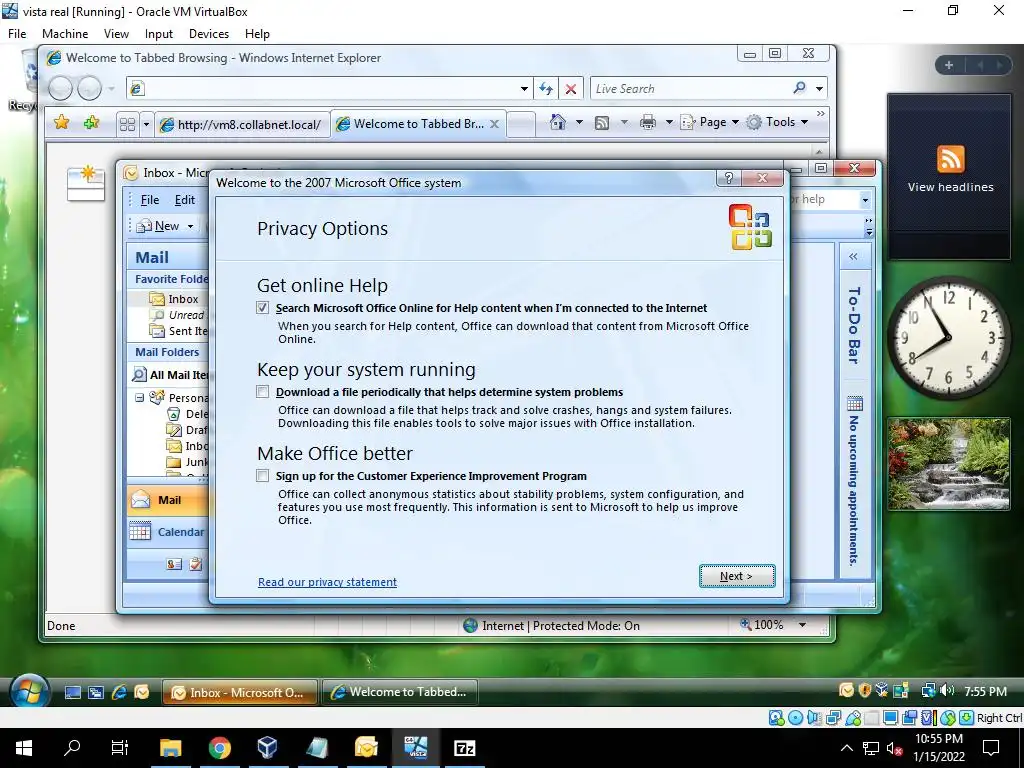Open VirtualBox Devices menu

pos(208,34)
